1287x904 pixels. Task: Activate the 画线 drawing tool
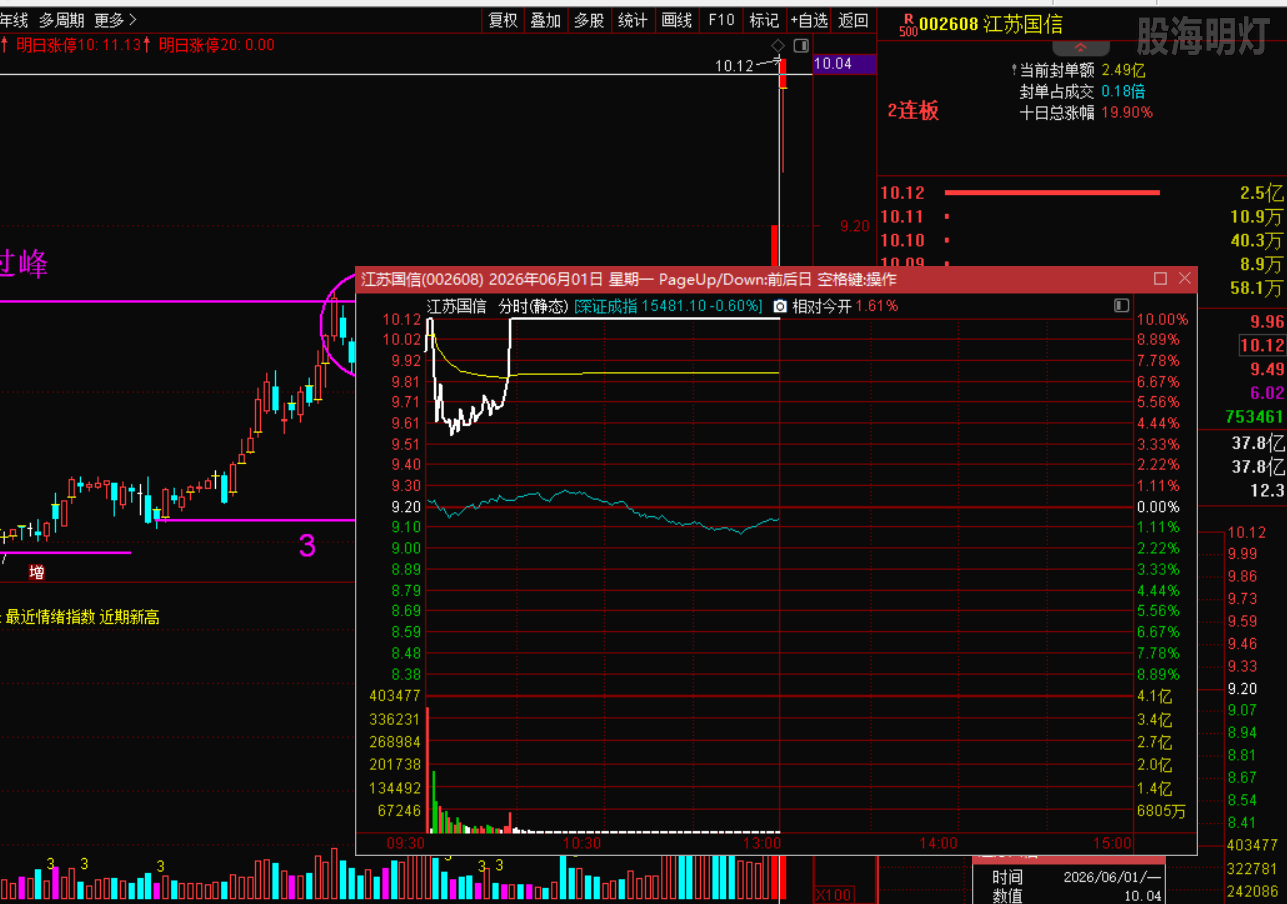pos(677,20)
